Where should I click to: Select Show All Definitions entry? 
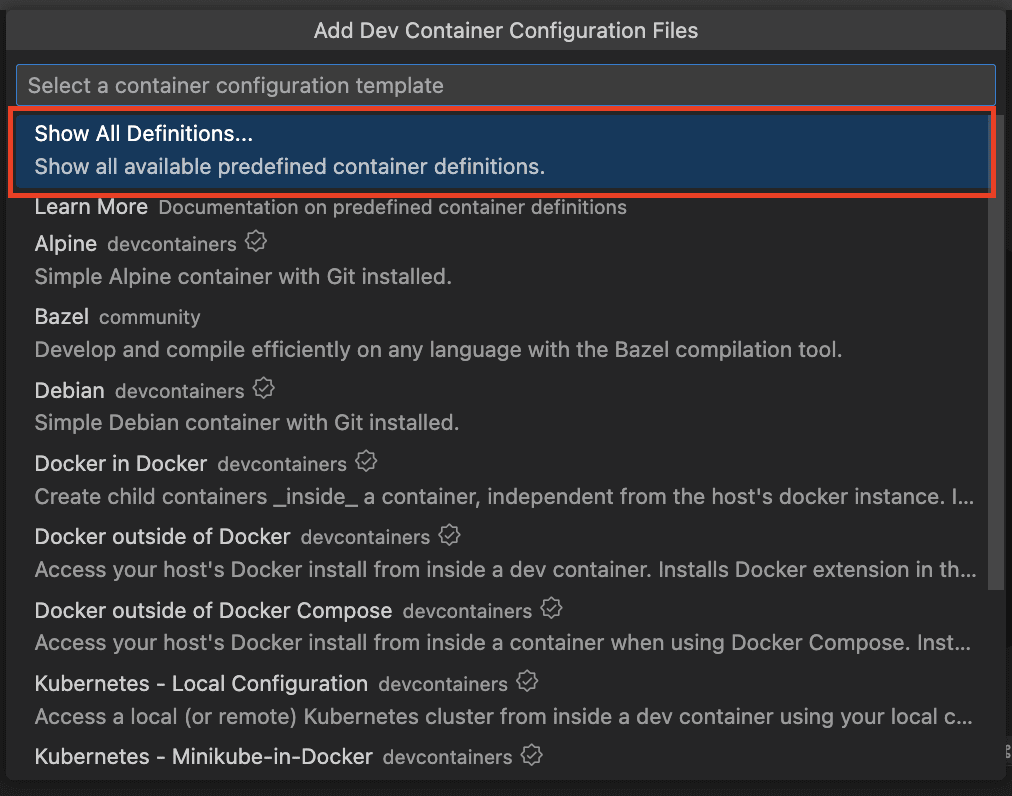tap(501, 151)
